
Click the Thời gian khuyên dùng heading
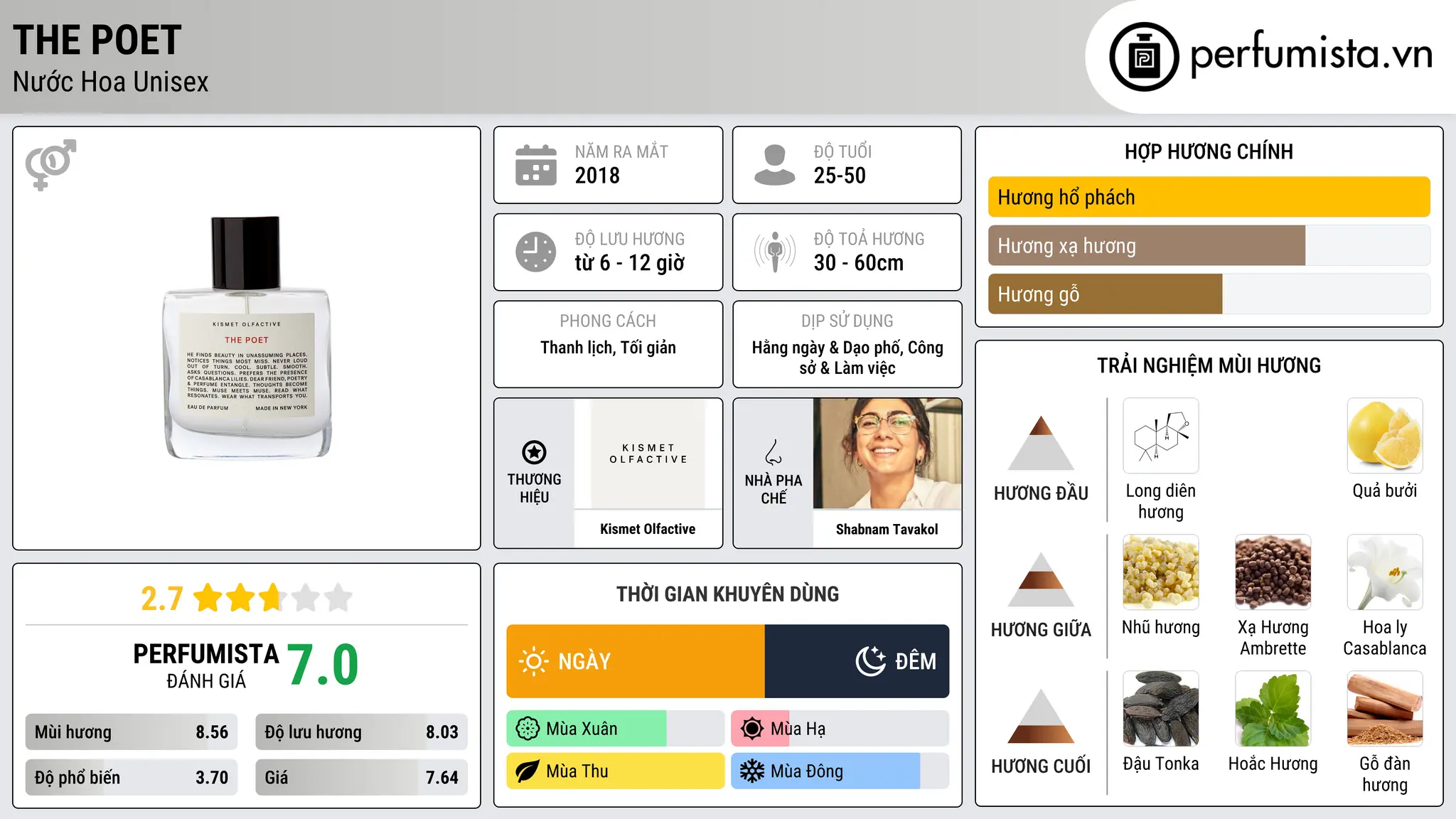(x=728, y=594)
